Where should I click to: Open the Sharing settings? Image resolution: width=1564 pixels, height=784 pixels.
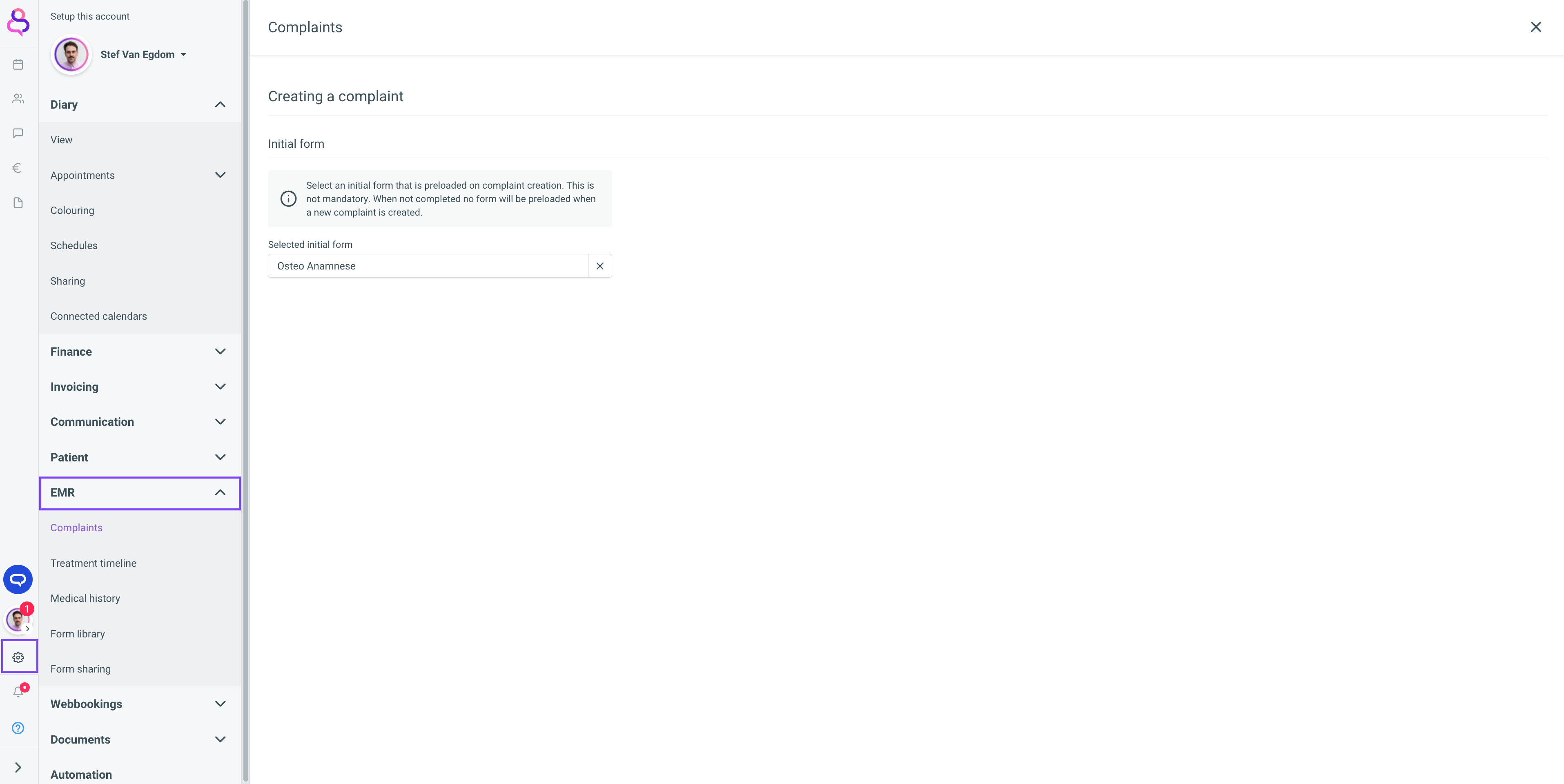pos(140,281)
